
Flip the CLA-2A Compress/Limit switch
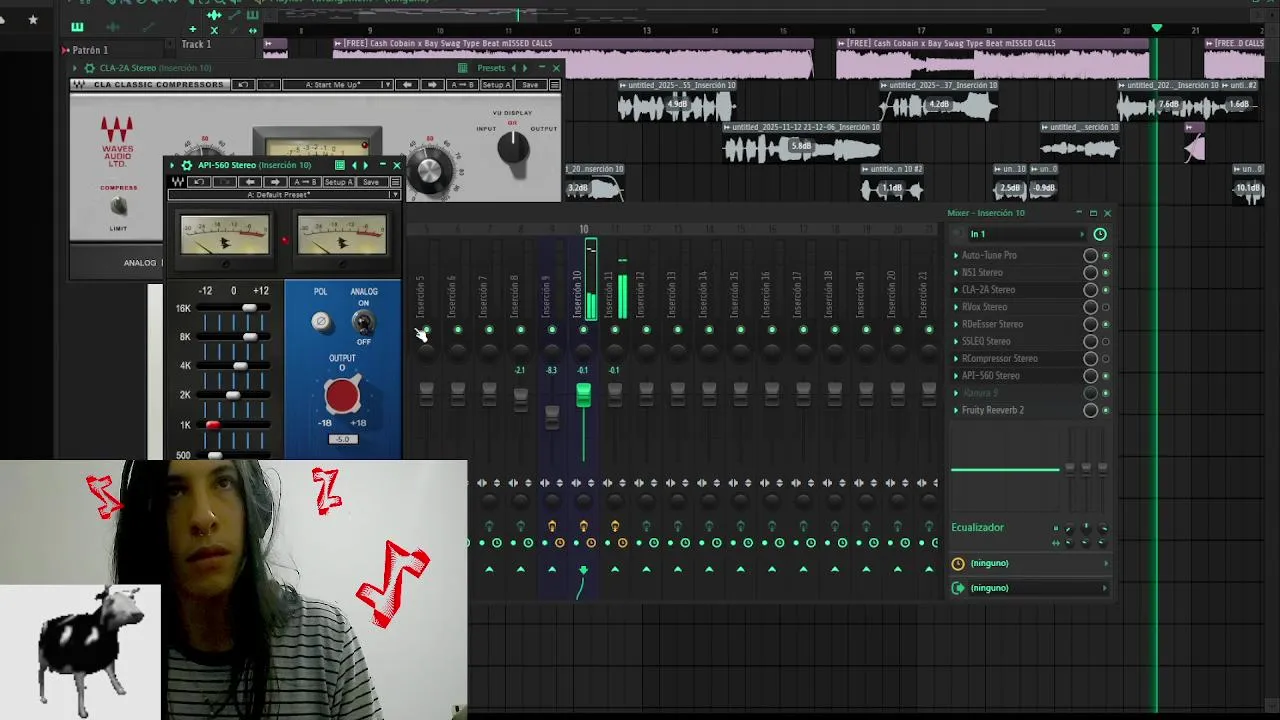coord(118,206)
